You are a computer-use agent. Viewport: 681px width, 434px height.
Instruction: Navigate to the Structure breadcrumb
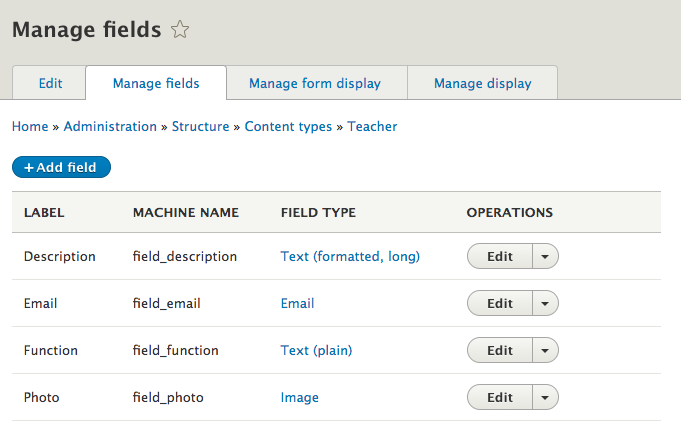201,127
